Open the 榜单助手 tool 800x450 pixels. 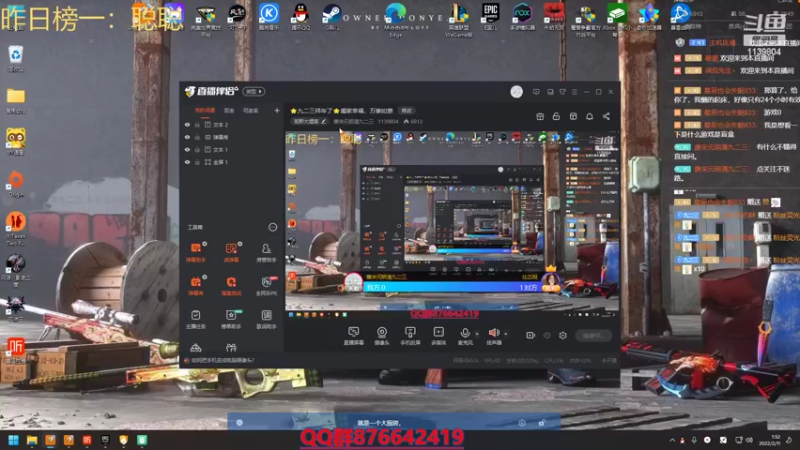click(x=231, y=319)
